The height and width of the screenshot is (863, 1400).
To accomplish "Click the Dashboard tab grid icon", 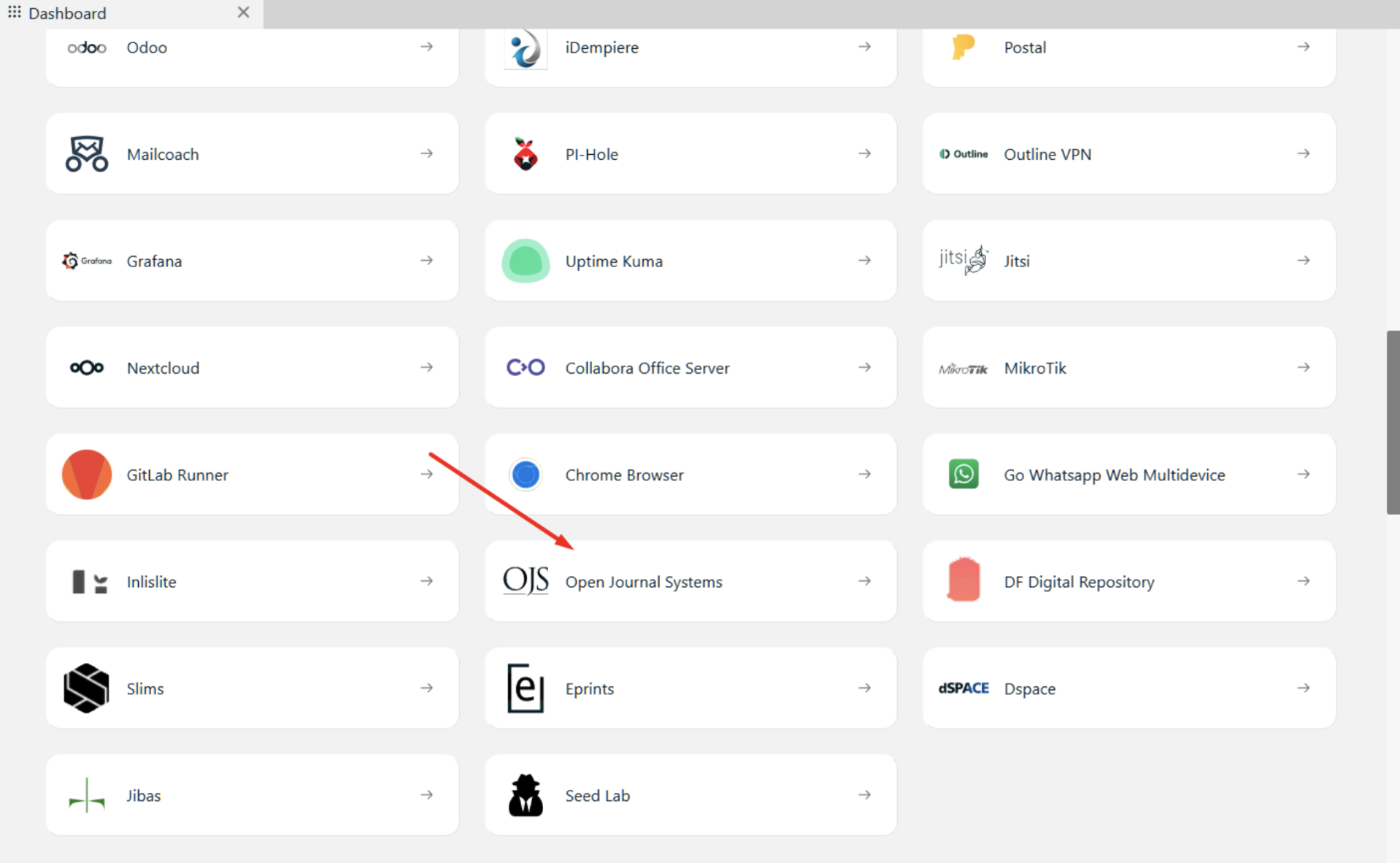I will [14, 12].
